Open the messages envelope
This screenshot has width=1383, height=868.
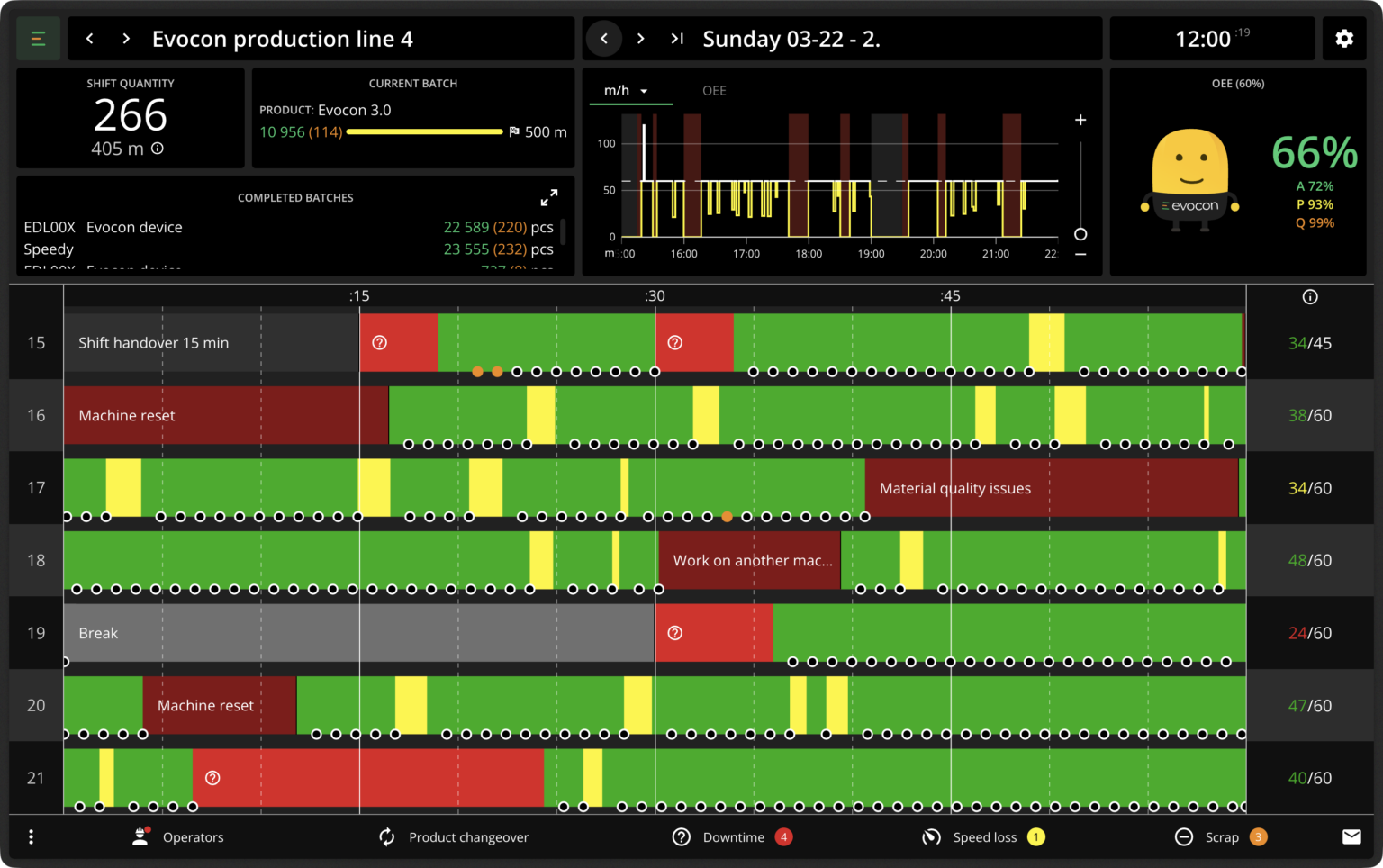click(1351, 837)
